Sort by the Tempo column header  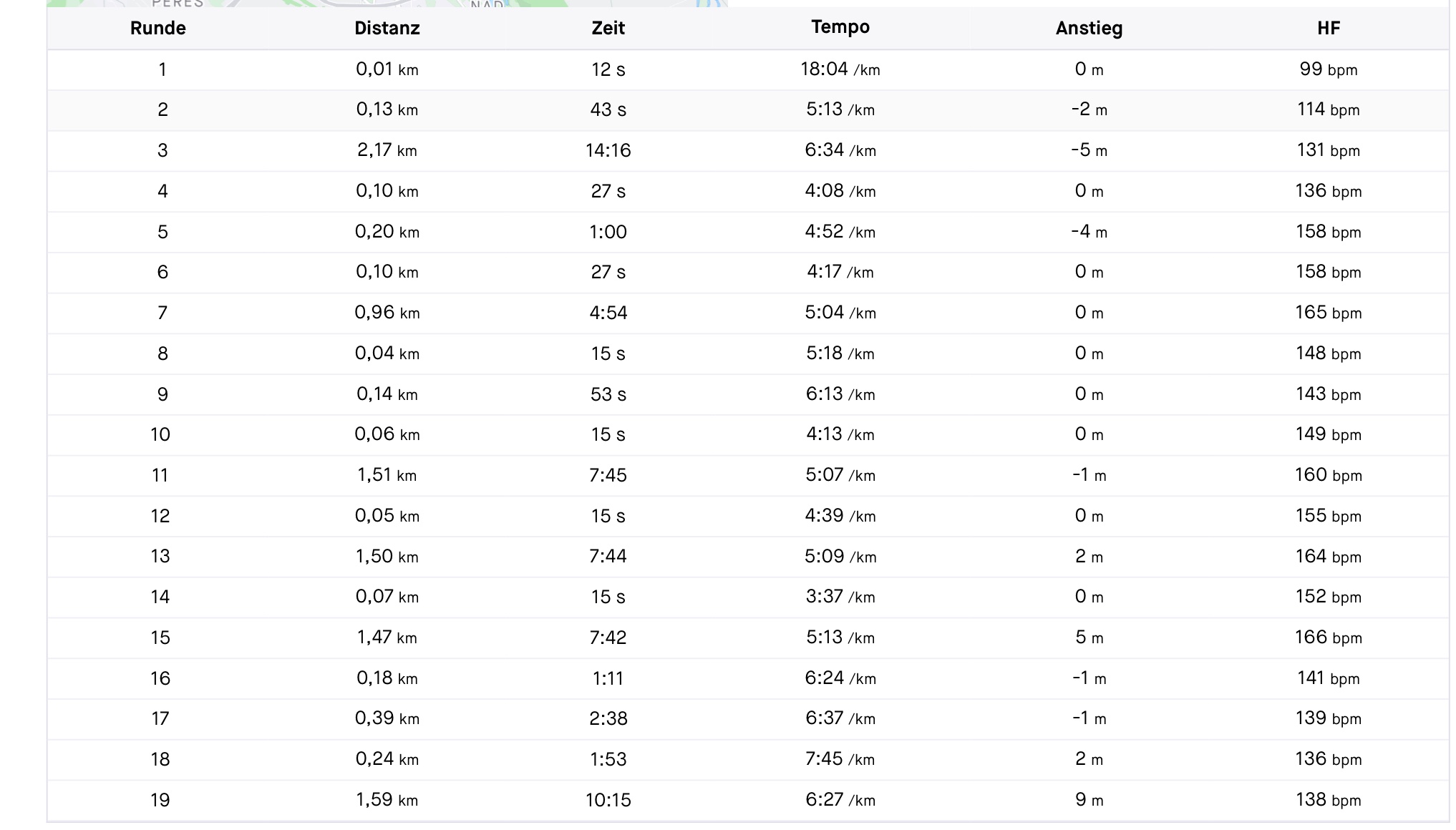pos(840,27)
